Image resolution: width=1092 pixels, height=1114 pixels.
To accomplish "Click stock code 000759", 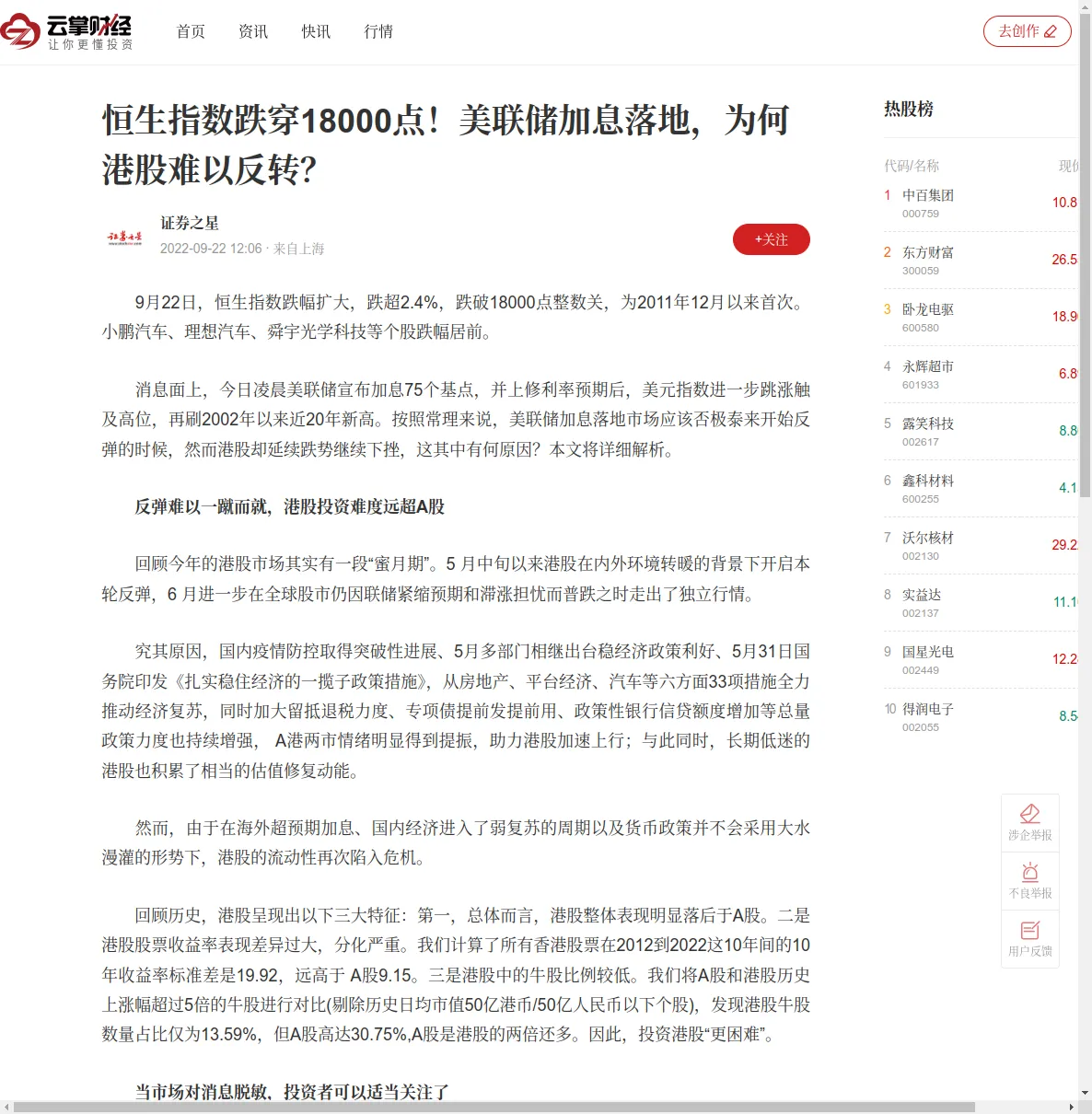I will 921,214.
